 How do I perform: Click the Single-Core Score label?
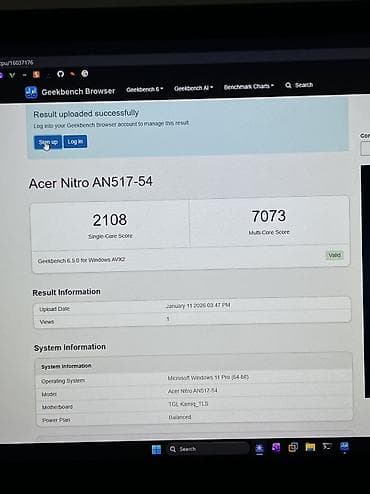click(110, 236)
